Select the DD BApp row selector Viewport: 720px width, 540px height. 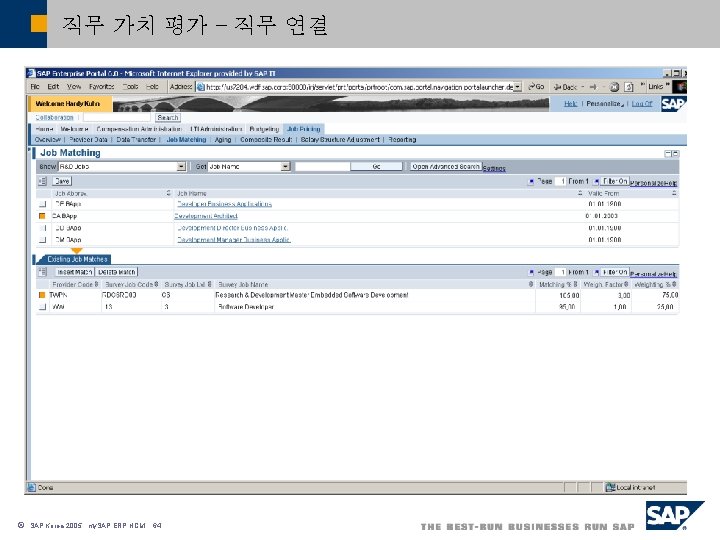point(42,228)
